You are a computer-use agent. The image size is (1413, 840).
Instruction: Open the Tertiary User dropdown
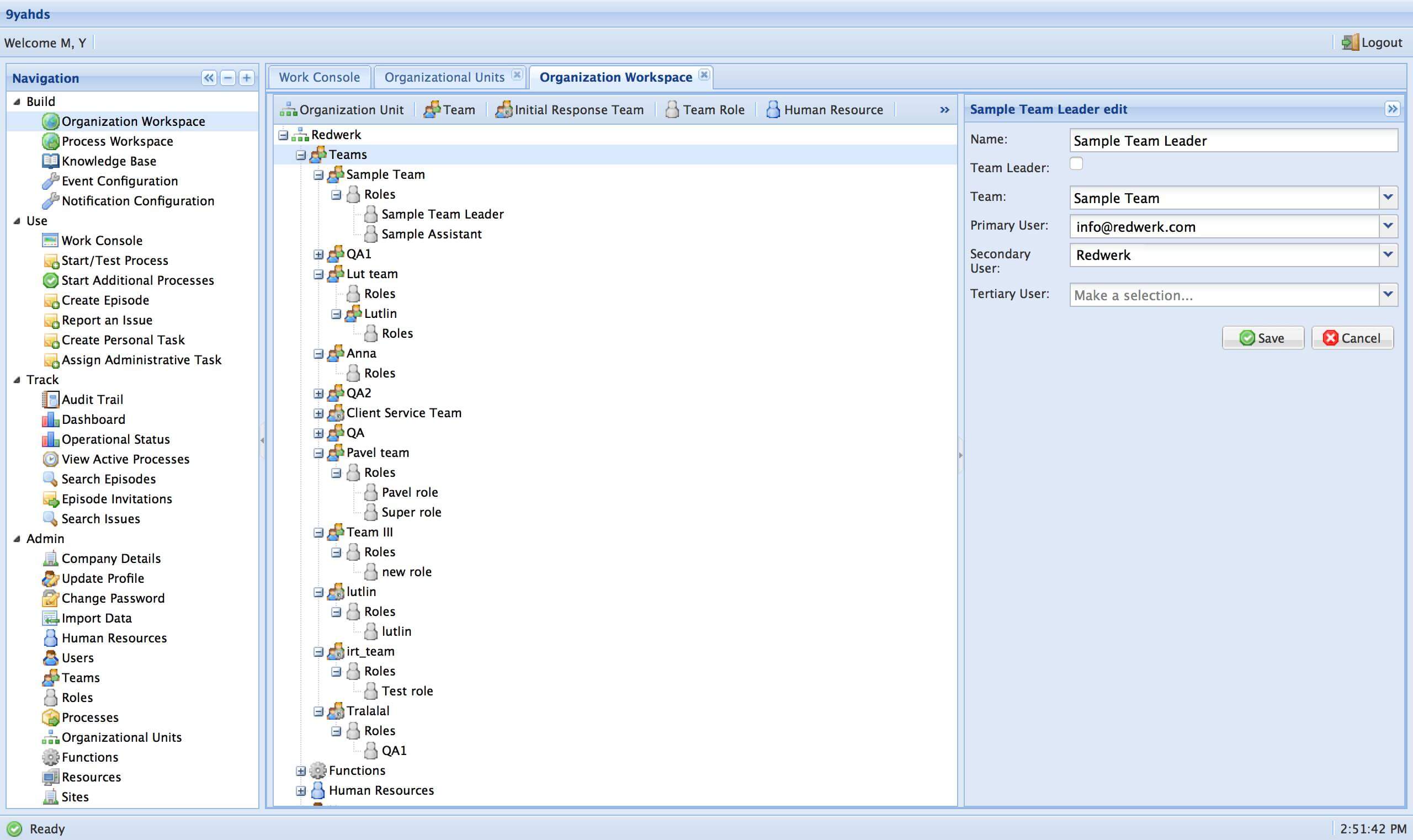[x=1388, y=295]
